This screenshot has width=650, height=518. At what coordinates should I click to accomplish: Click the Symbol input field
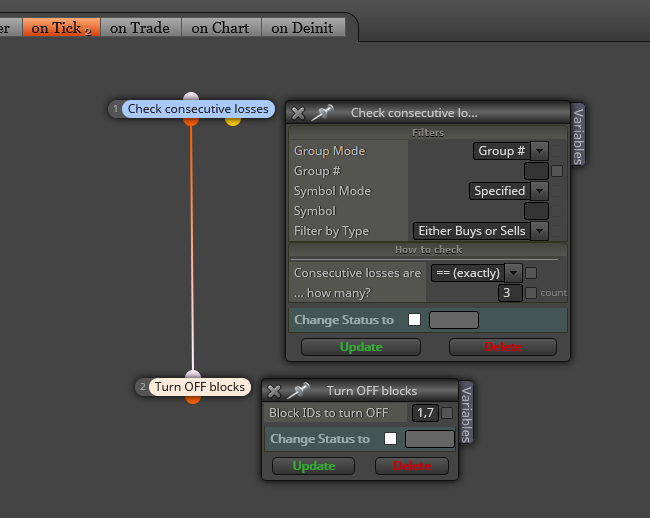pyautogui.click(x=536, y=211)
